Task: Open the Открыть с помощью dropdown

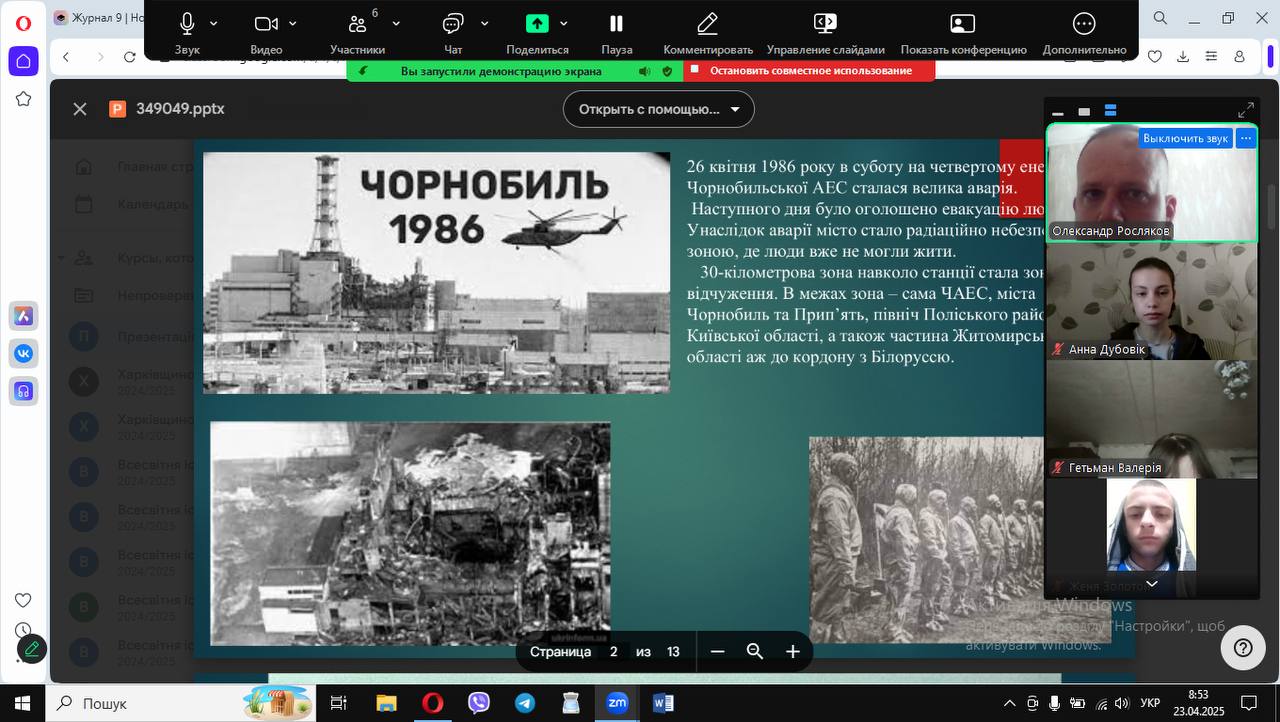Action: (x=659, y=109)
